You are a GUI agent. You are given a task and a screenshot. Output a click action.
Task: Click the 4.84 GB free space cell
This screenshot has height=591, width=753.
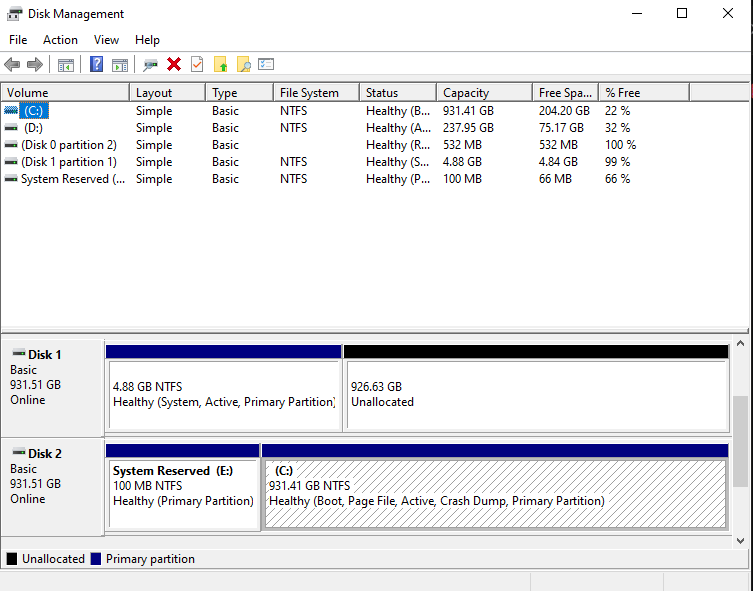tap(558, 162)
